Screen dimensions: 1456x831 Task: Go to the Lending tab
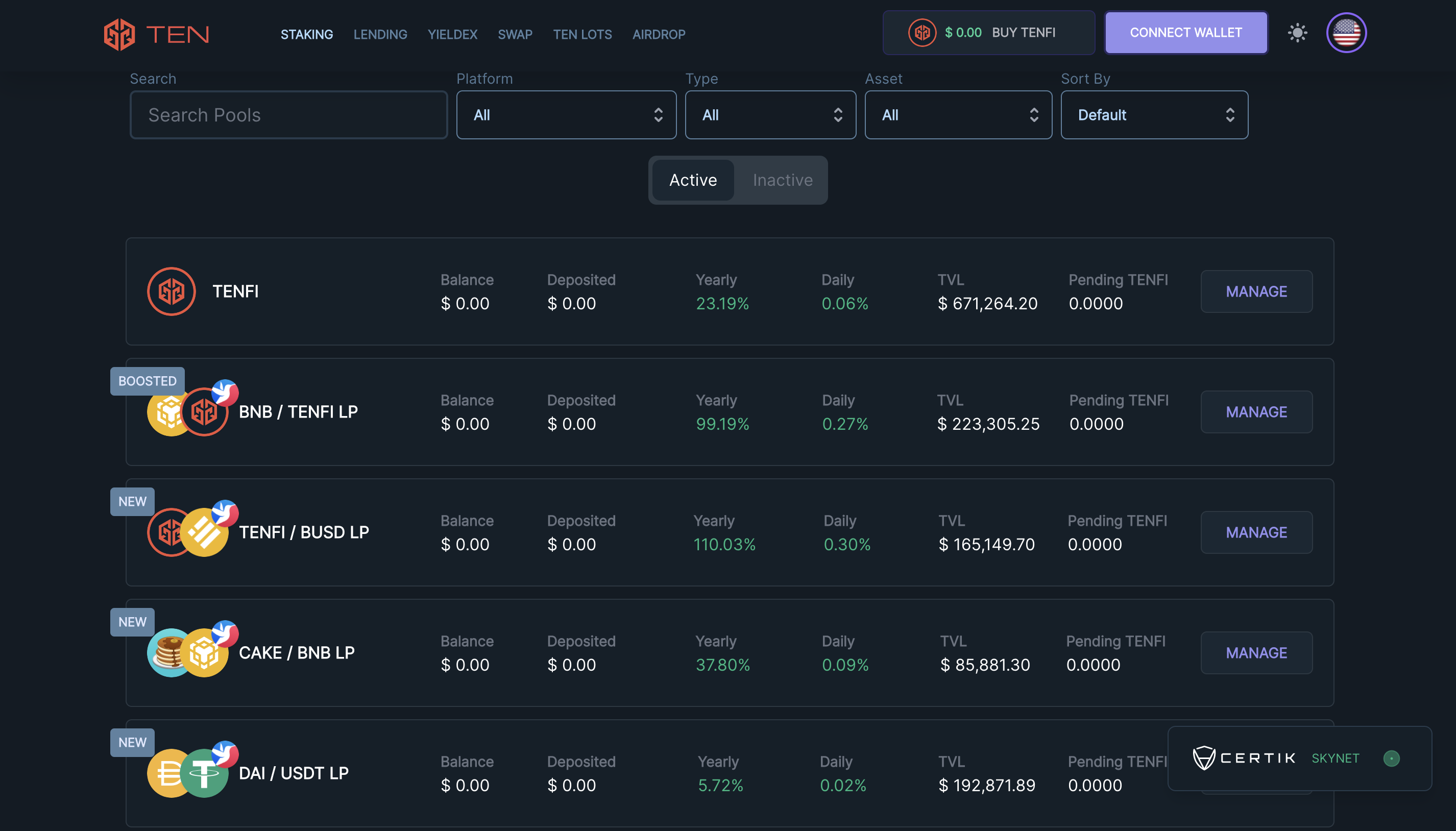pos(380,34)
